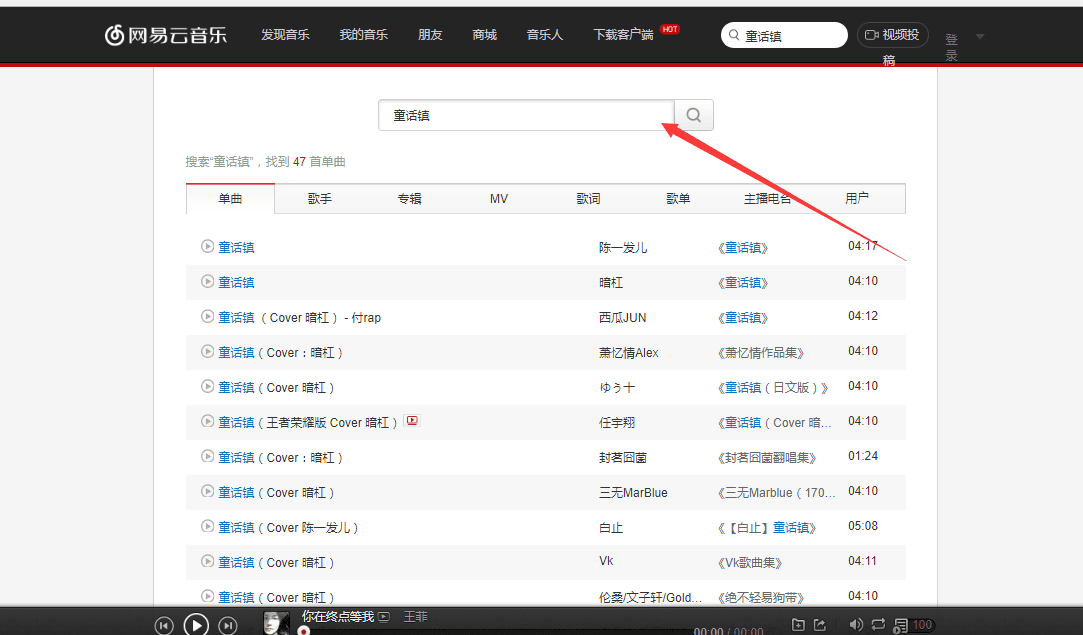Play the 陈一发儿 童话镇 track

click(x=207, y=246)
